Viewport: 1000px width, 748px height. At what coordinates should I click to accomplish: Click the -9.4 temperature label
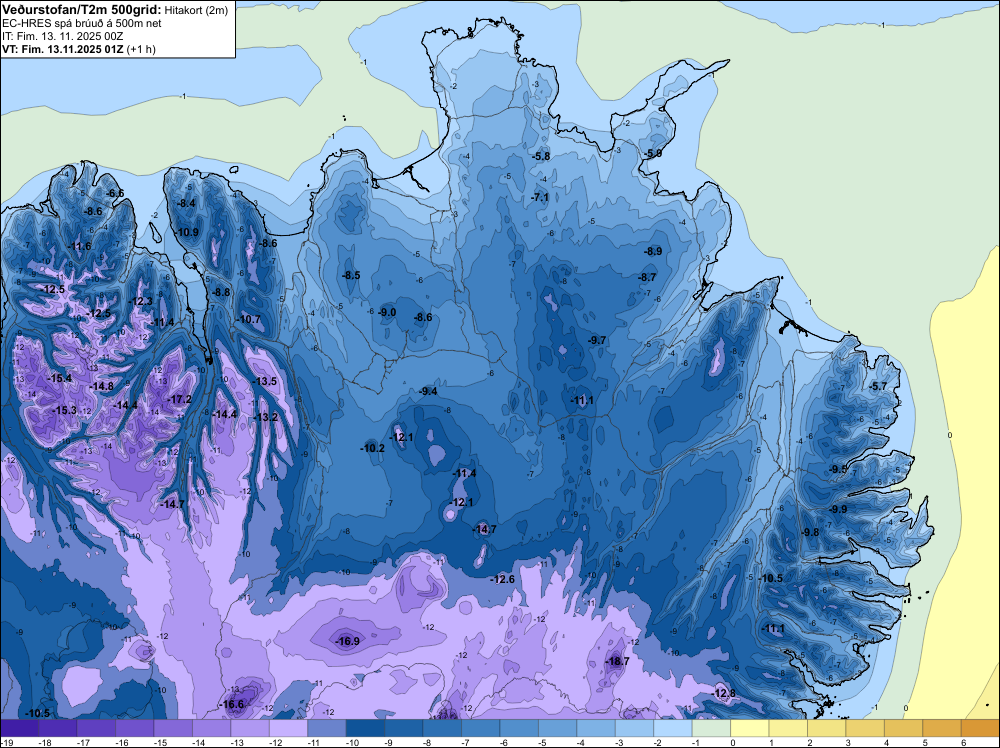pyautogui.click(x=427, y=391)
